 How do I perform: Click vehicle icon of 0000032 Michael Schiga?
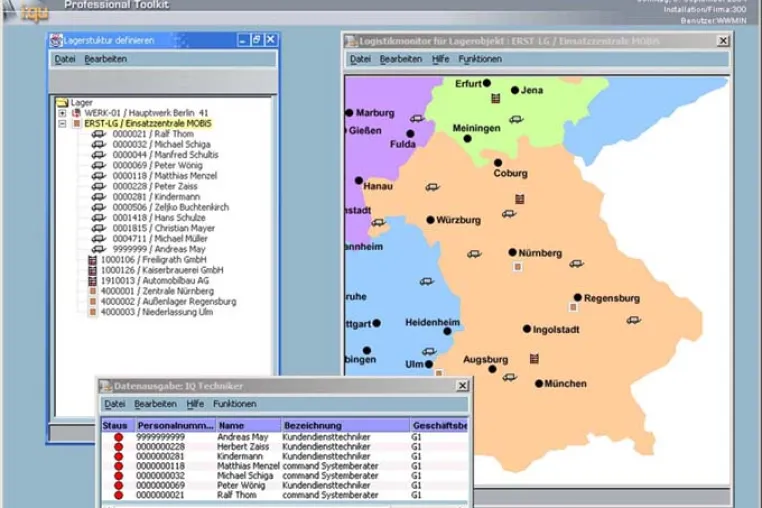click(99, 144)
